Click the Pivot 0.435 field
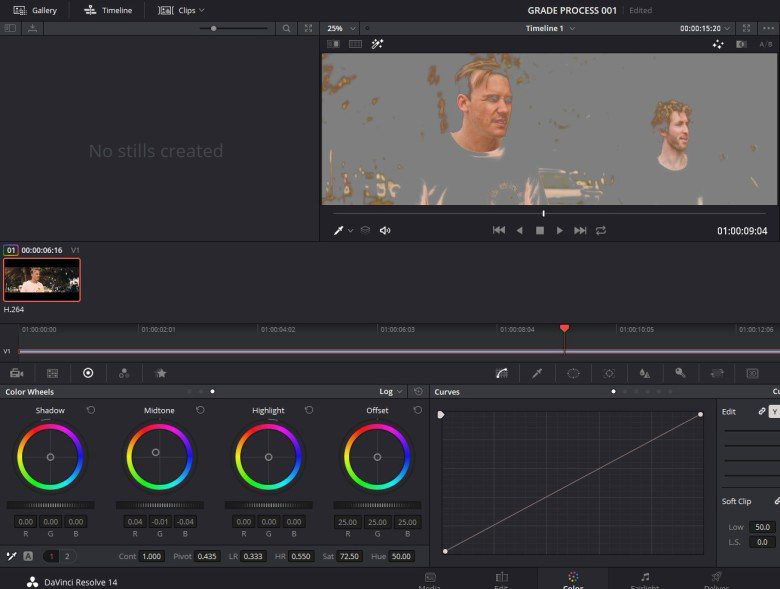Screen dimensions: 780x589 207,556
